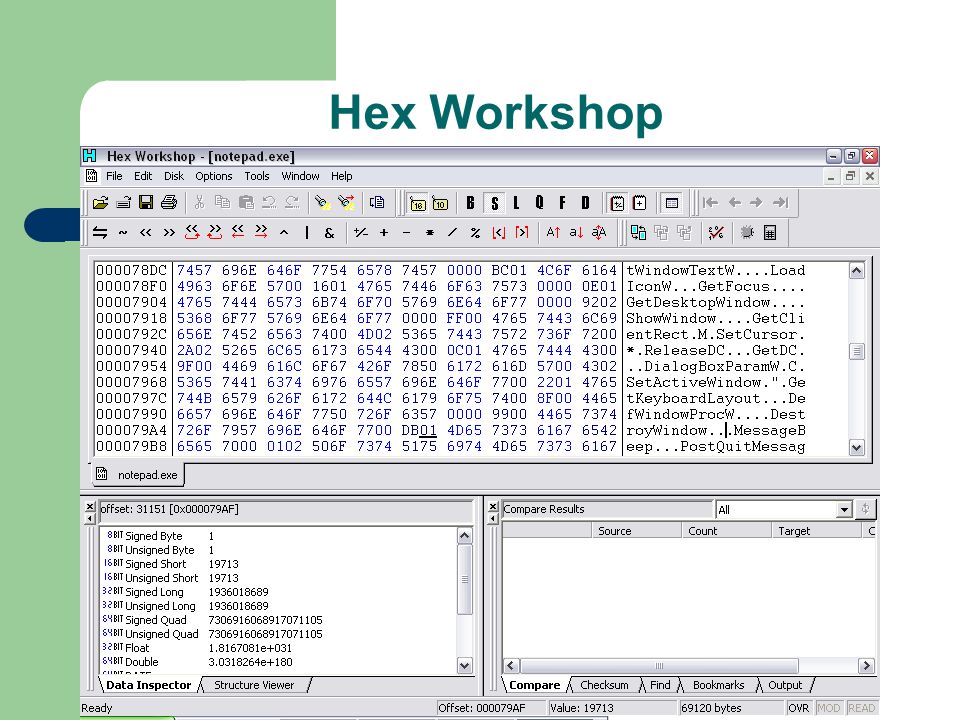This screenshot has height=720, width=960.
Task: Apply bitwise AND ampersand operation
Action: [x=329, y=233]
